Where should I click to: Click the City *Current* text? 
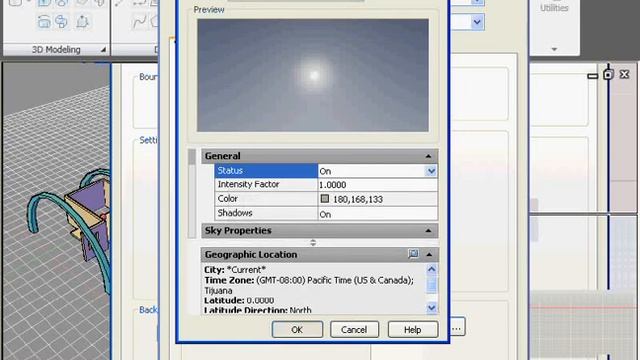click(x=235, y=270)
